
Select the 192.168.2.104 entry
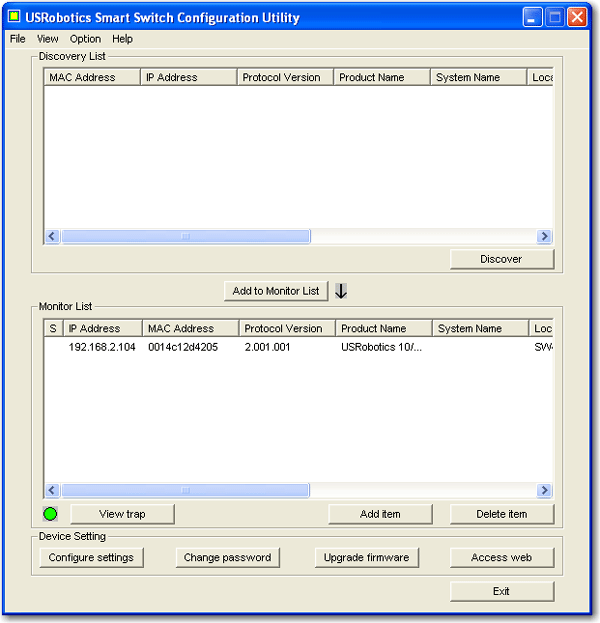point(102,347)
